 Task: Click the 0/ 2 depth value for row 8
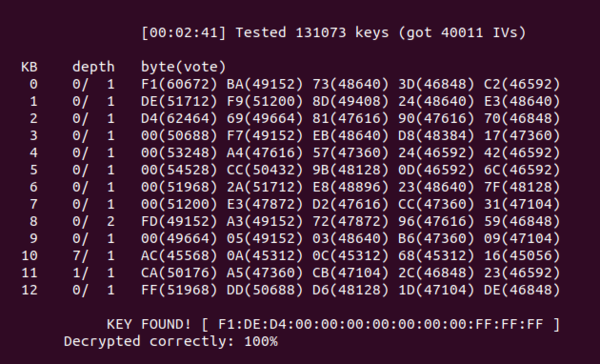click(93, 221)
